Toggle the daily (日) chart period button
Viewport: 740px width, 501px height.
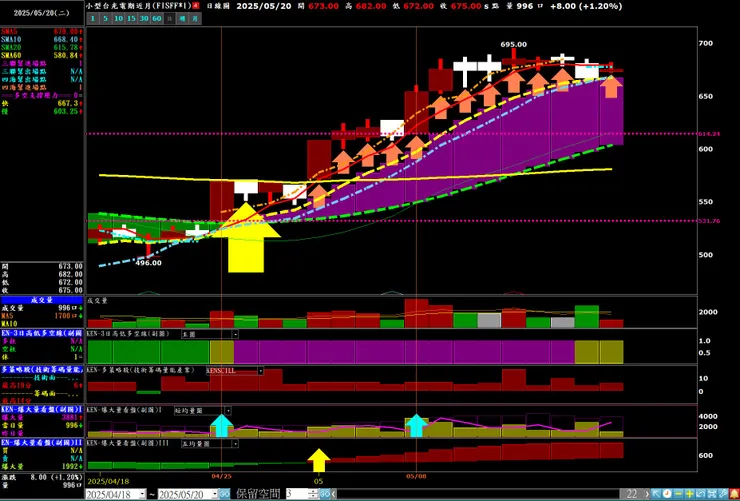170,18
